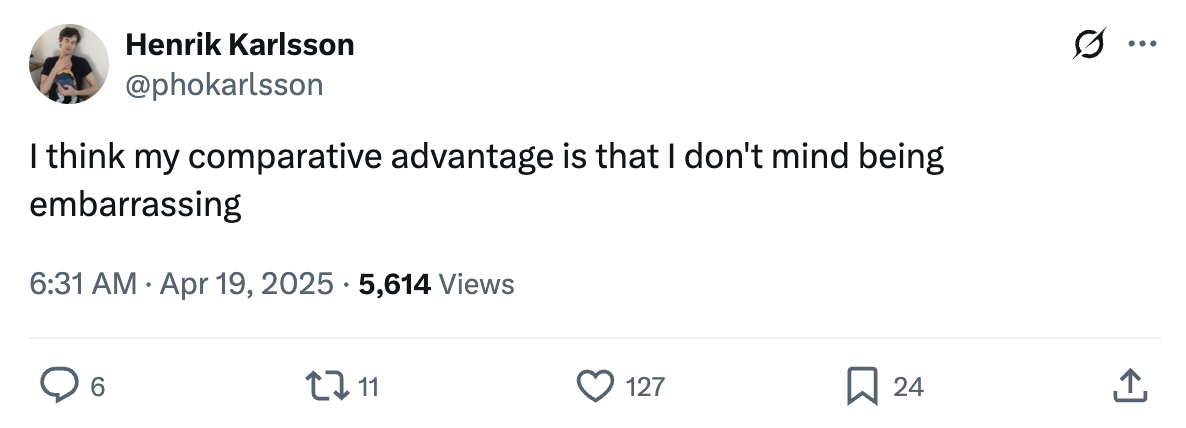Open the share icon menu
The height and width of the screenshot is (428, 1186).
pyautogui.click(x=1128, y=386)
